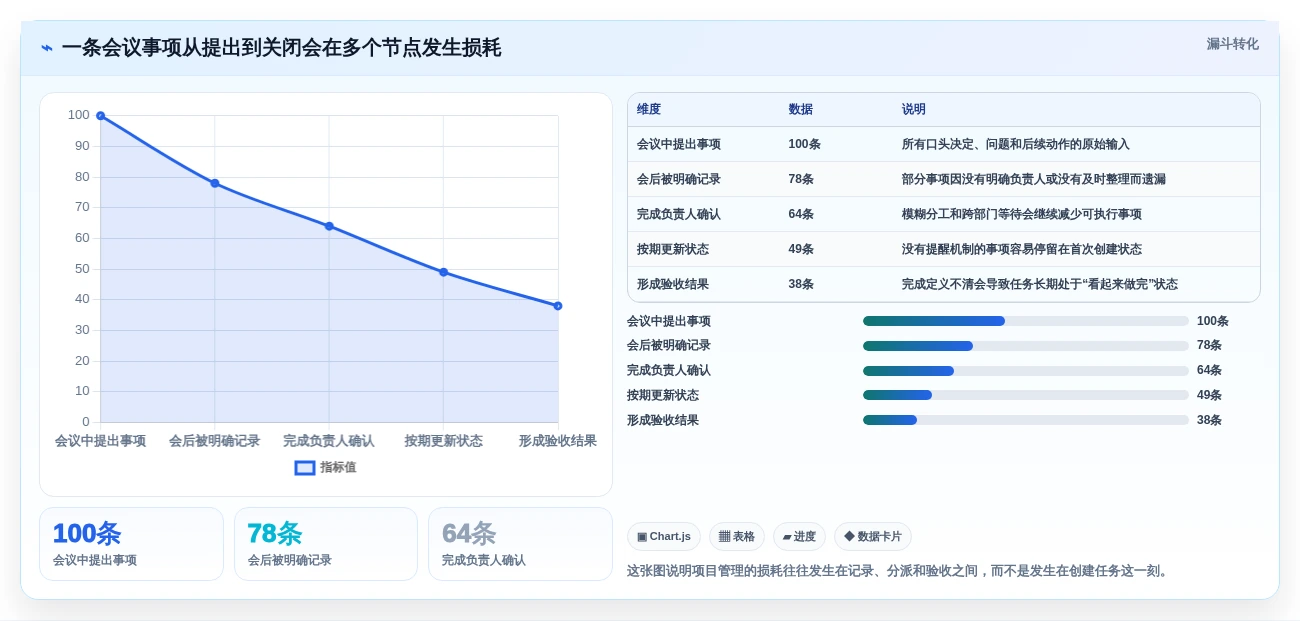Viewport: 1300px width, 621px height.
Task: Click table cell 完成负责人确认
Action: coord(679,214)
